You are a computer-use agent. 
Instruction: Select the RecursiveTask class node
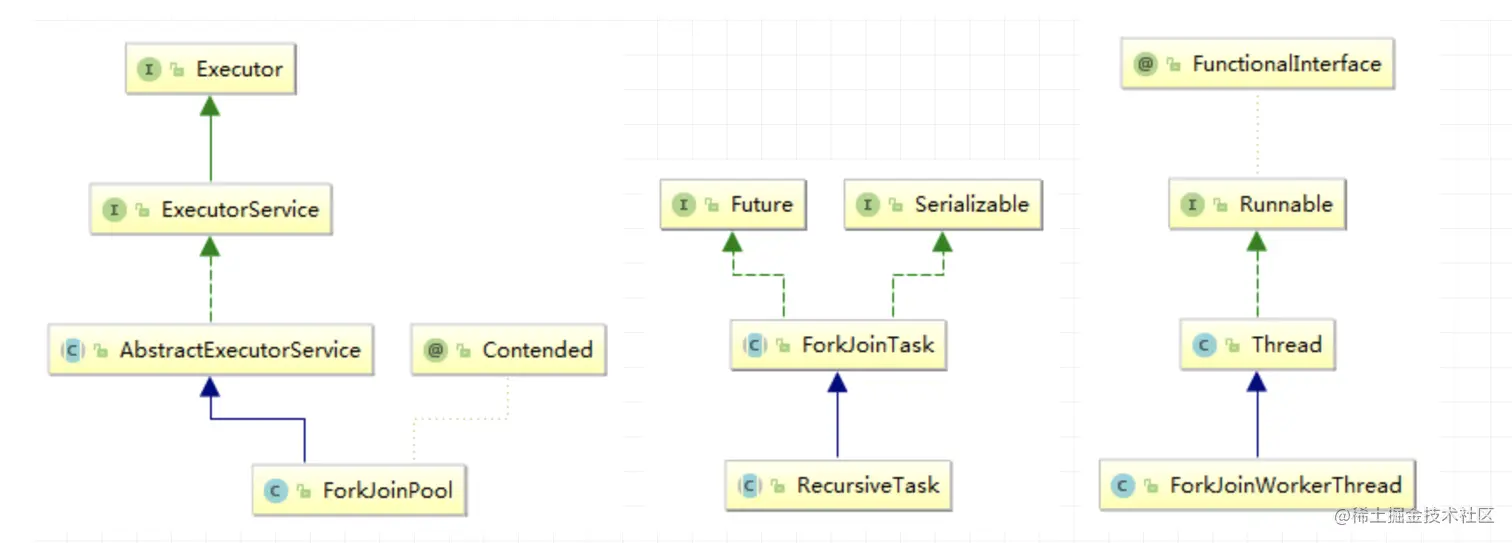(867, 486)
